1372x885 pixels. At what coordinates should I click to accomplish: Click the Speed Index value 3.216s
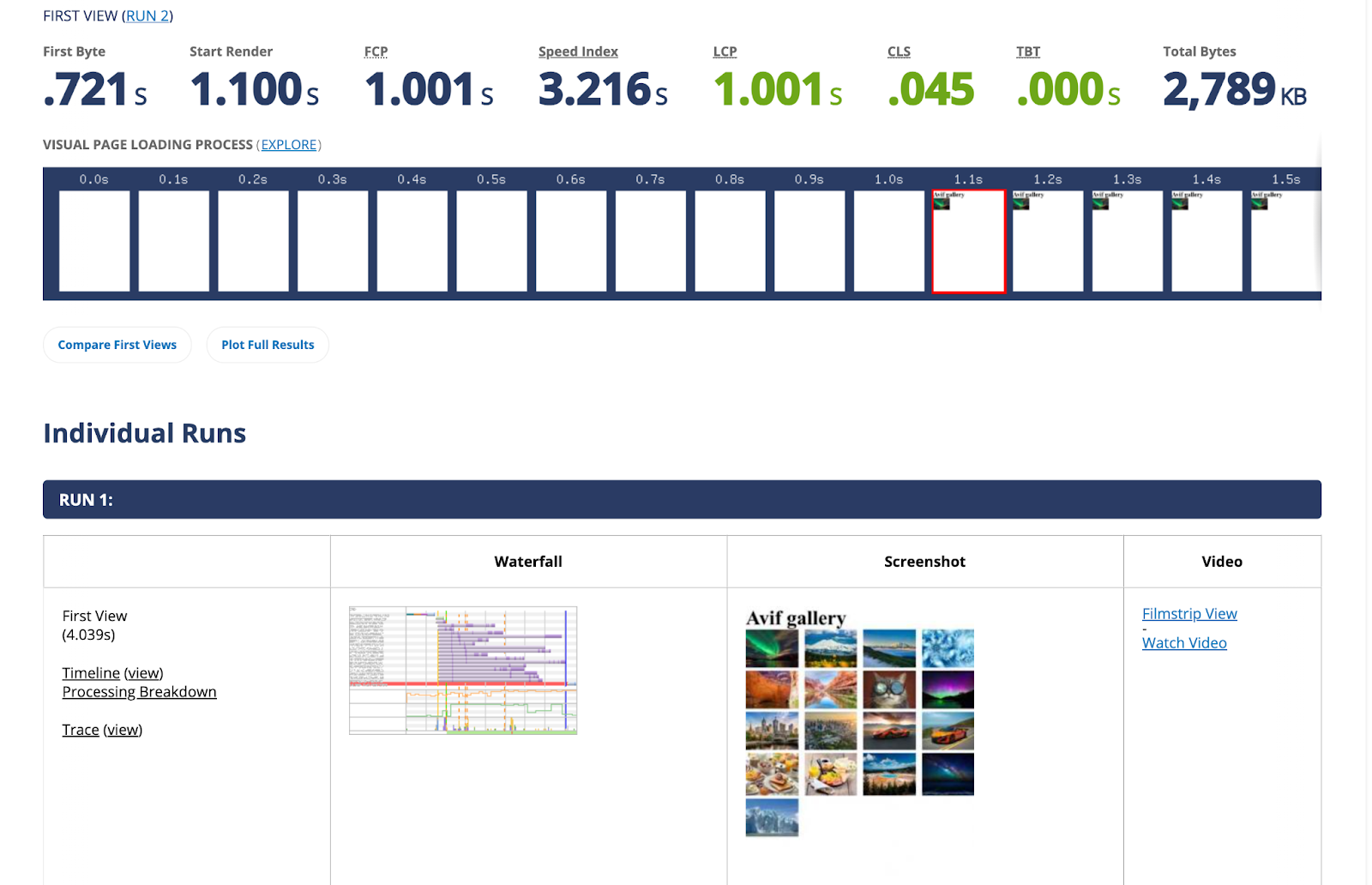[603, 89]
